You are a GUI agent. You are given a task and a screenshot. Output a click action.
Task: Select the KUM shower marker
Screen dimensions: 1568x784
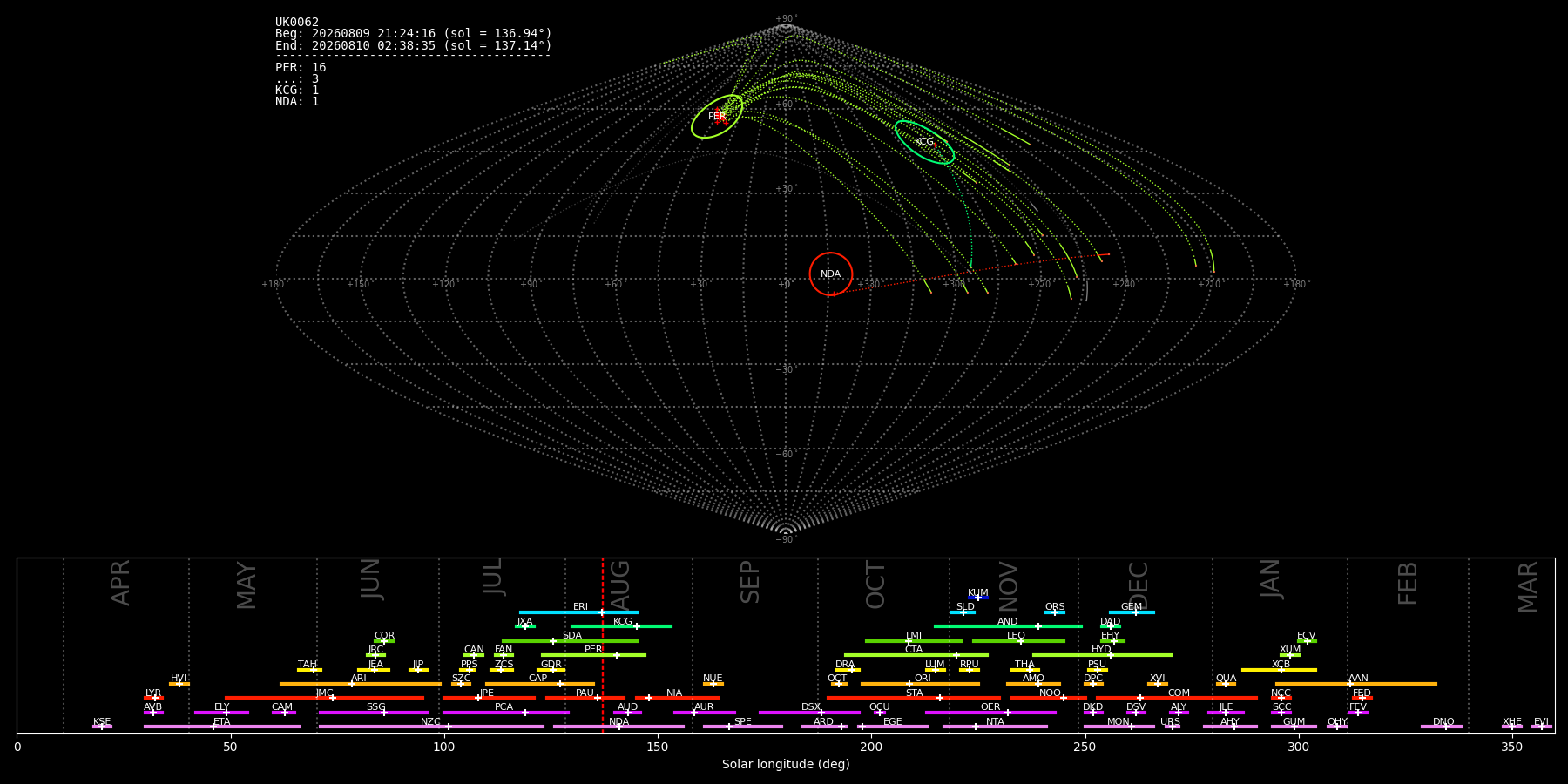tap(978, 598)
